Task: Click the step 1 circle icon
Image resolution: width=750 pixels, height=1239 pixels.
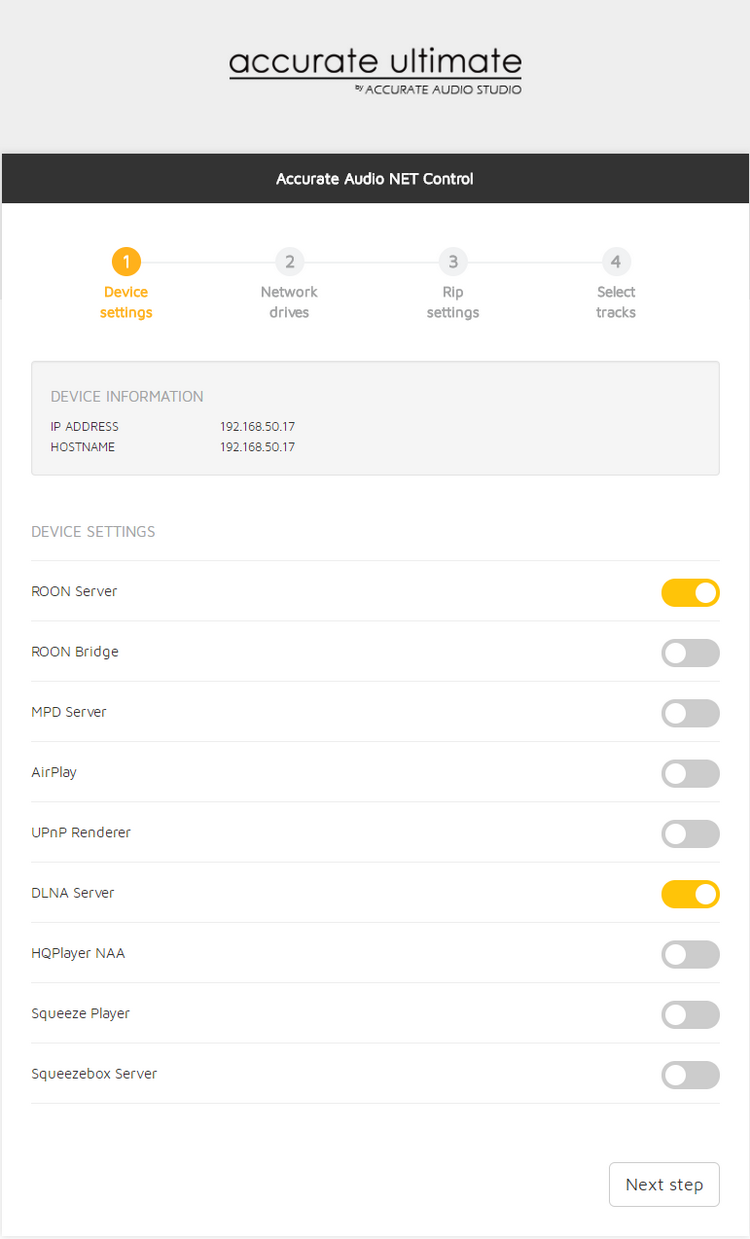Action: (126, 262)
